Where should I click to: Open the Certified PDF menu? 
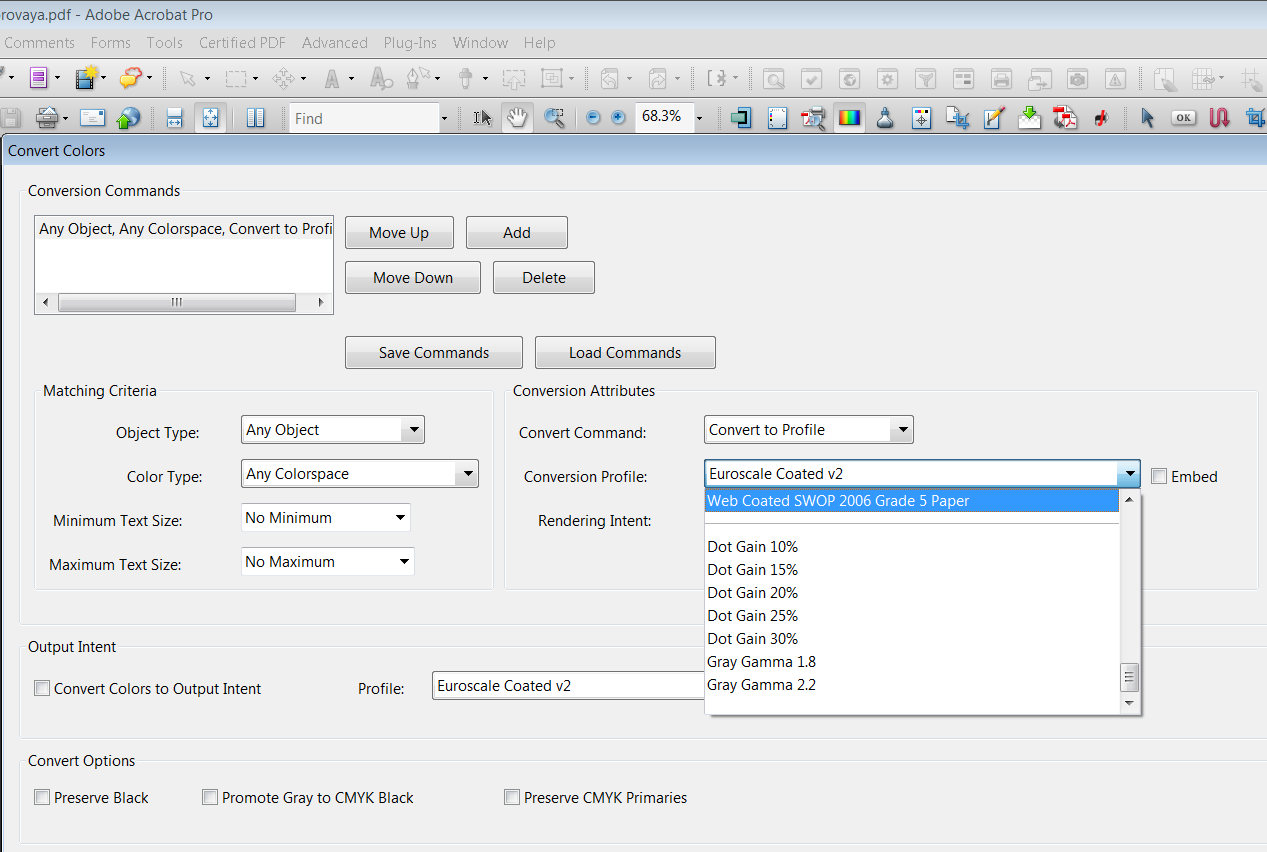coord(242,43)
